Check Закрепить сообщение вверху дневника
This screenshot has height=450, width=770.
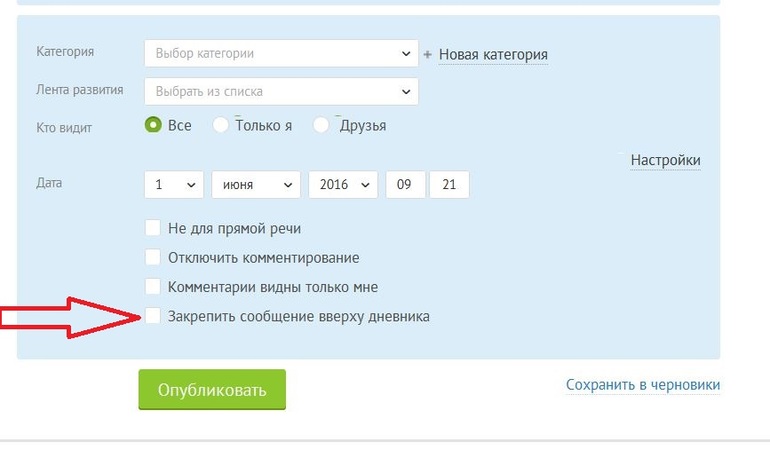pos(153,316)
